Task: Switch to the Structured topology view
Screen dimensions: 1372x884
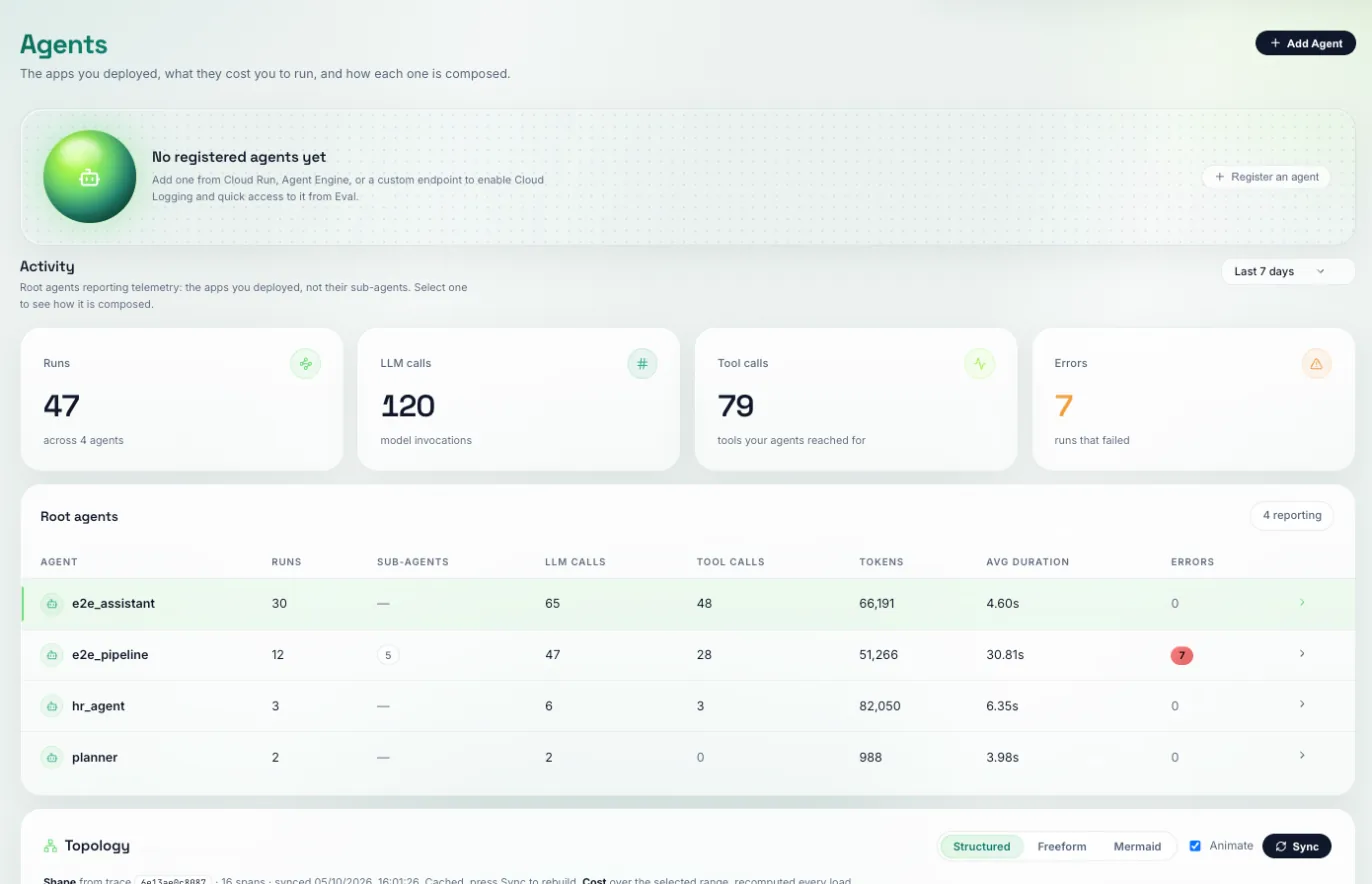Action: click(982, 846)
